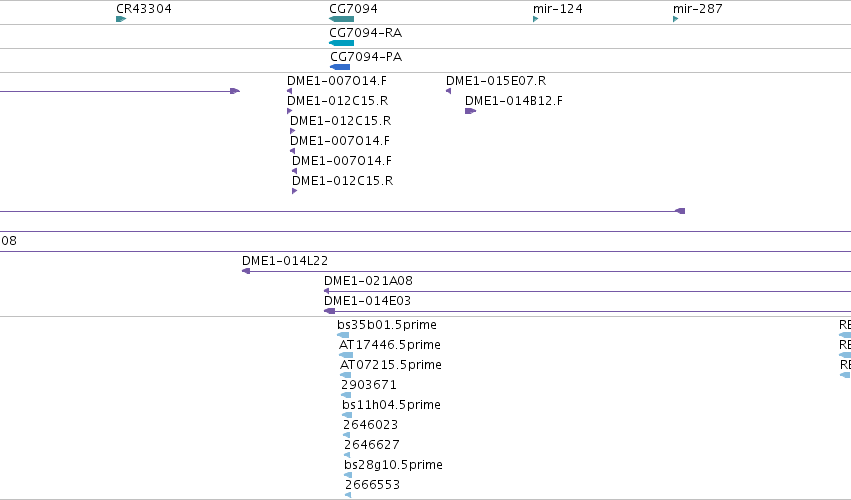Click the bs28g10.5prime feature label
851x500 pixels.
point(393,465)
